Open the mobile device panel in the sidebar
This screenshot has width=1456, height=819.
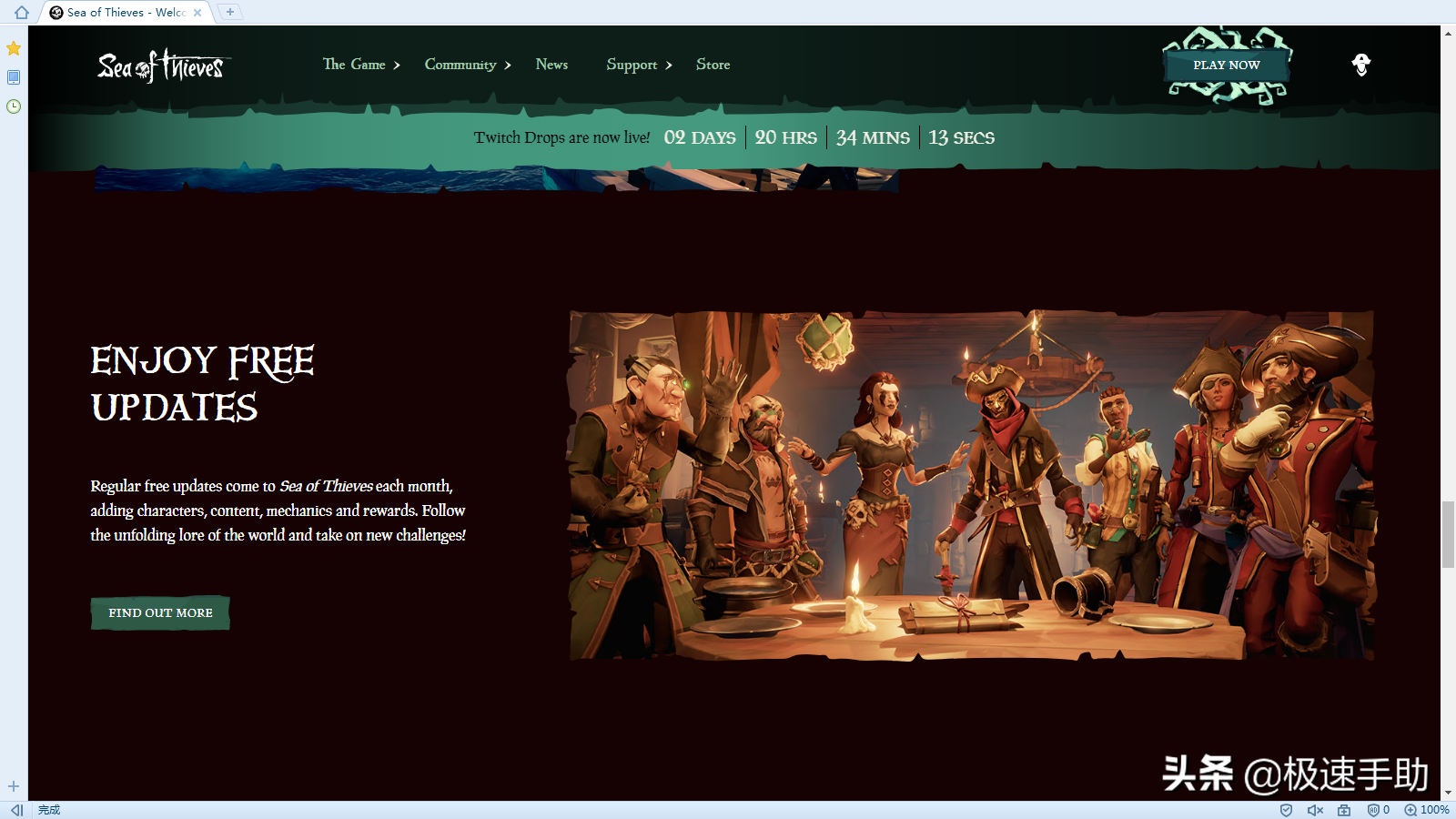(x=14, y=77)
